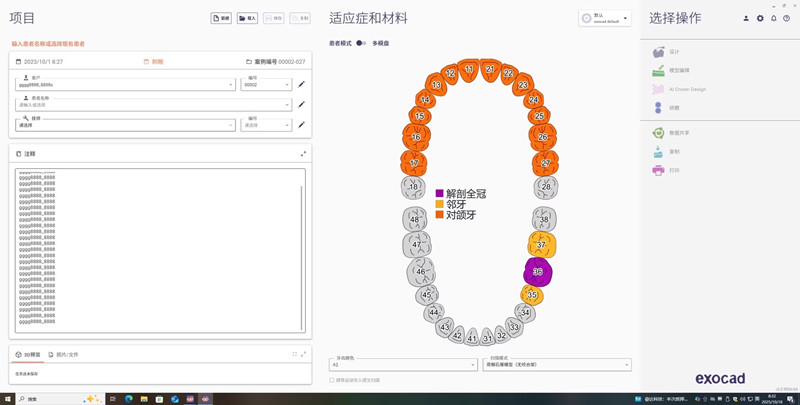Click the yellow adjacent tooth (邻牙) legend swatch
800x405 pixels.
[439, 204]
